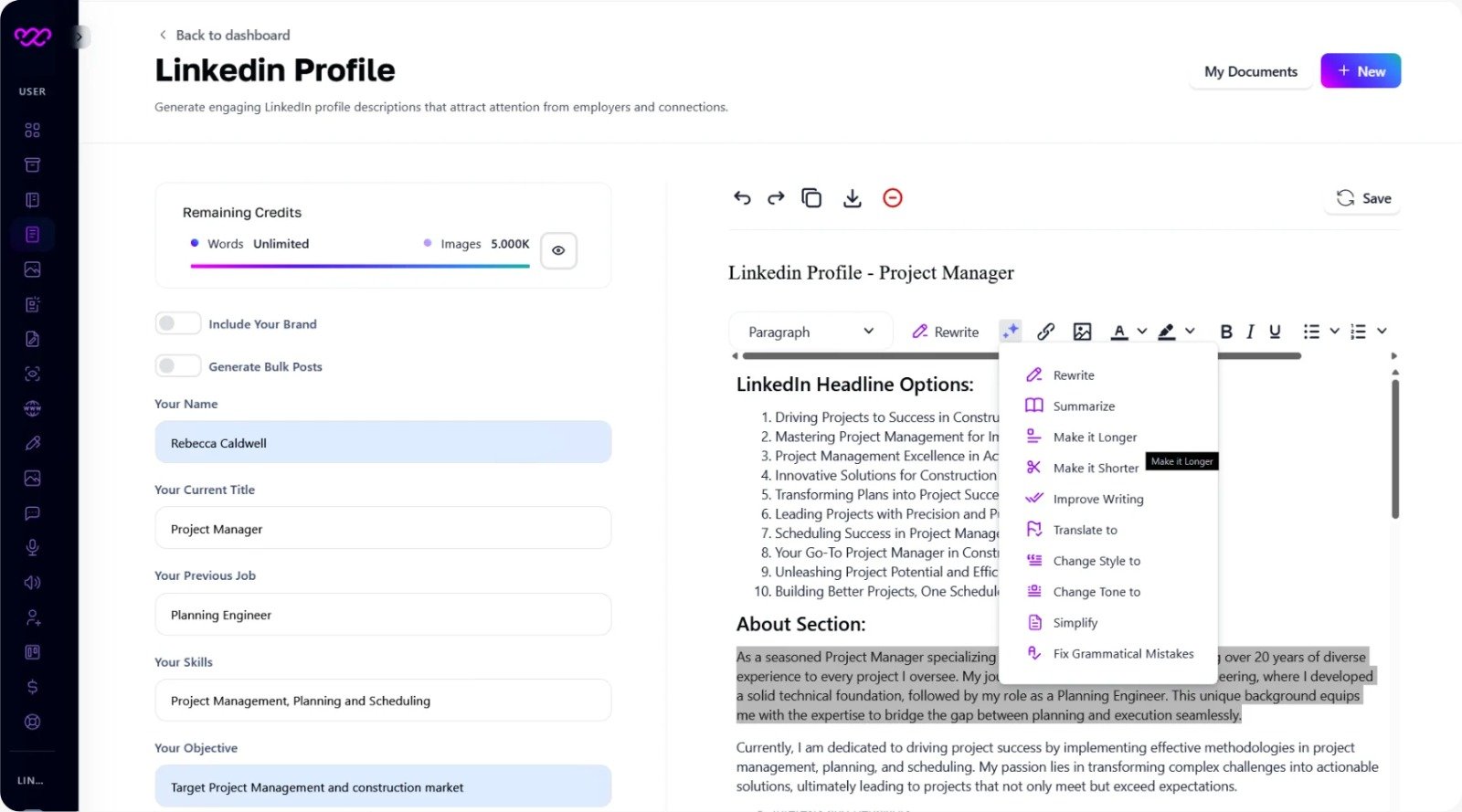Insert an image with the image icon
The height and width of the screenshot is (812, 1462).
[x=1083, y=331]
